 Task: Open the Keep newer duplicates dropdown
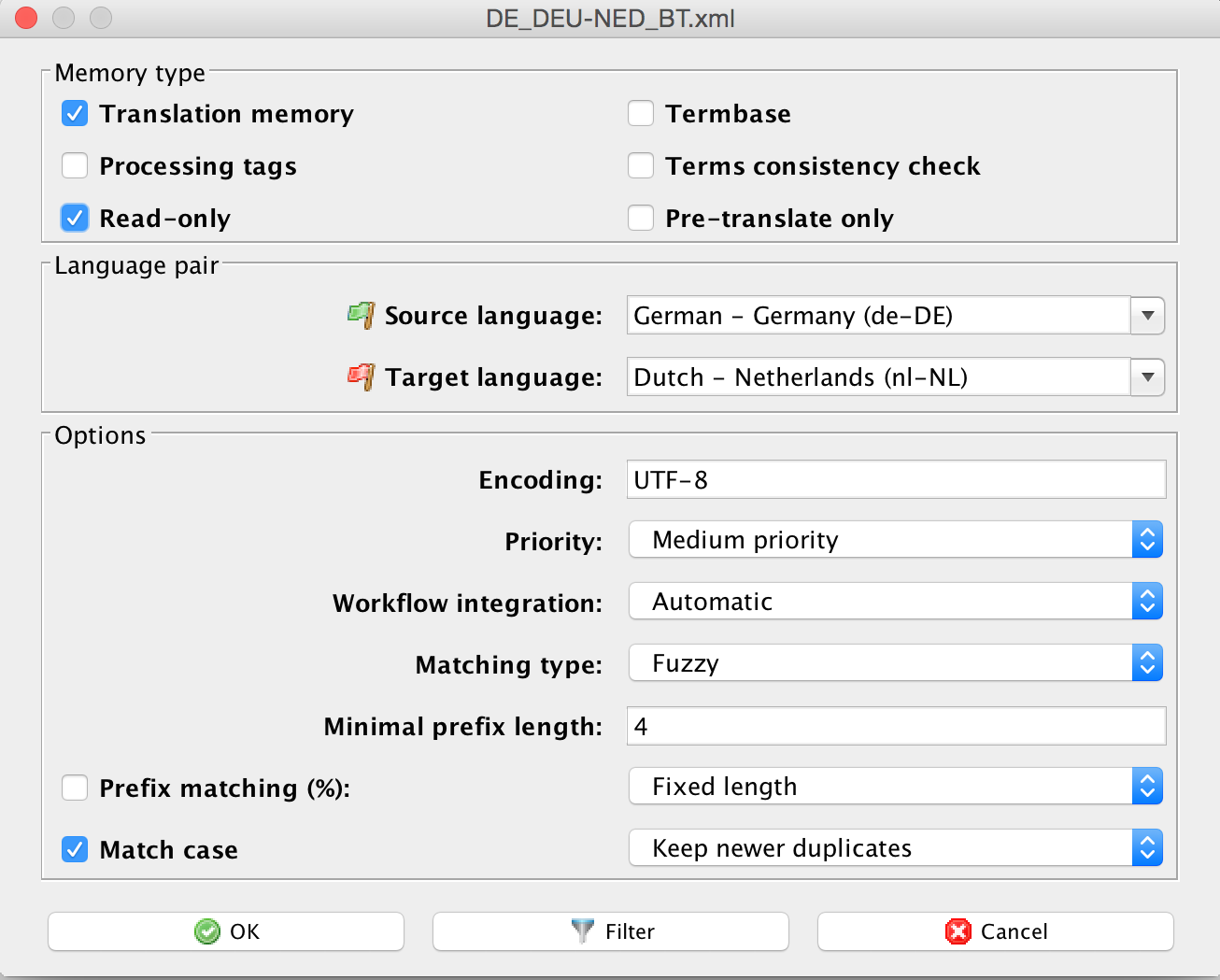click(x=895, y=848)
